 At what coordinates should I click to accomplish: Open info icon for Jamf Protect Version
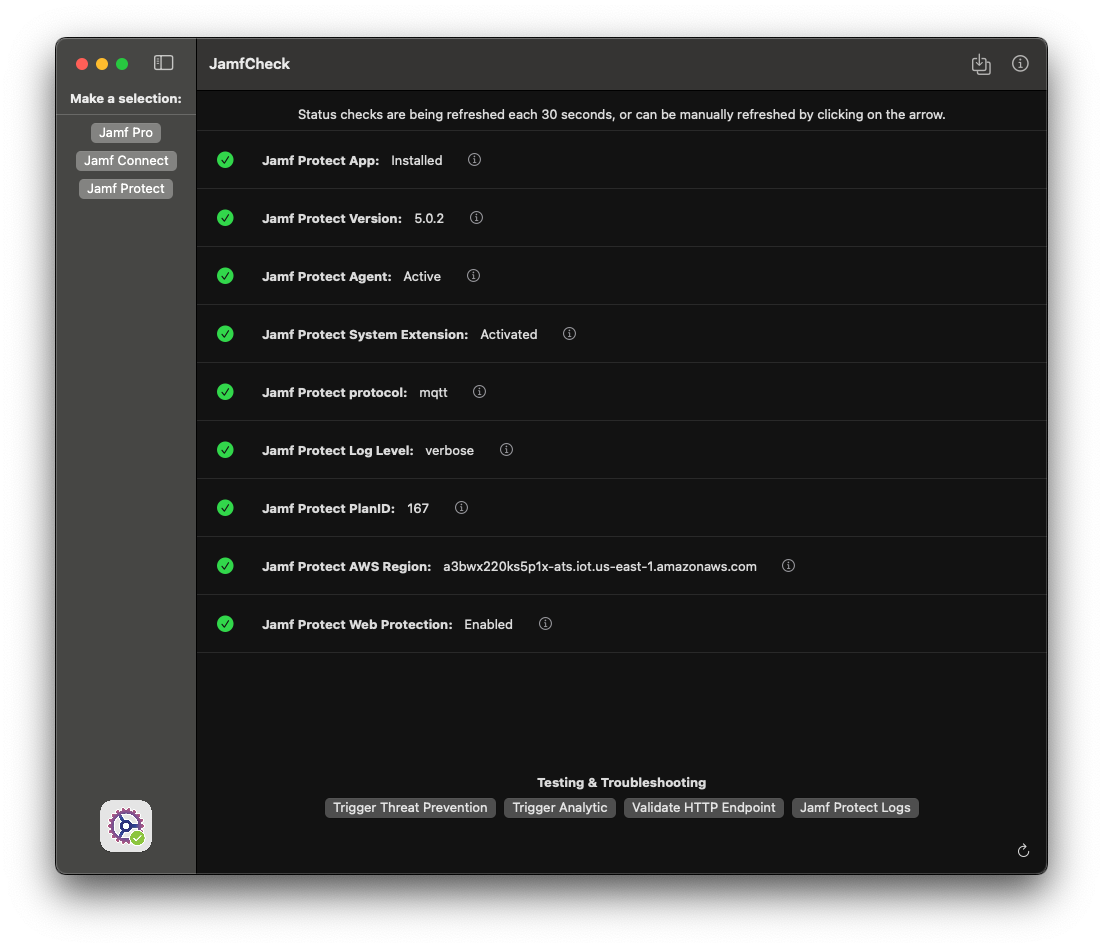476,217
